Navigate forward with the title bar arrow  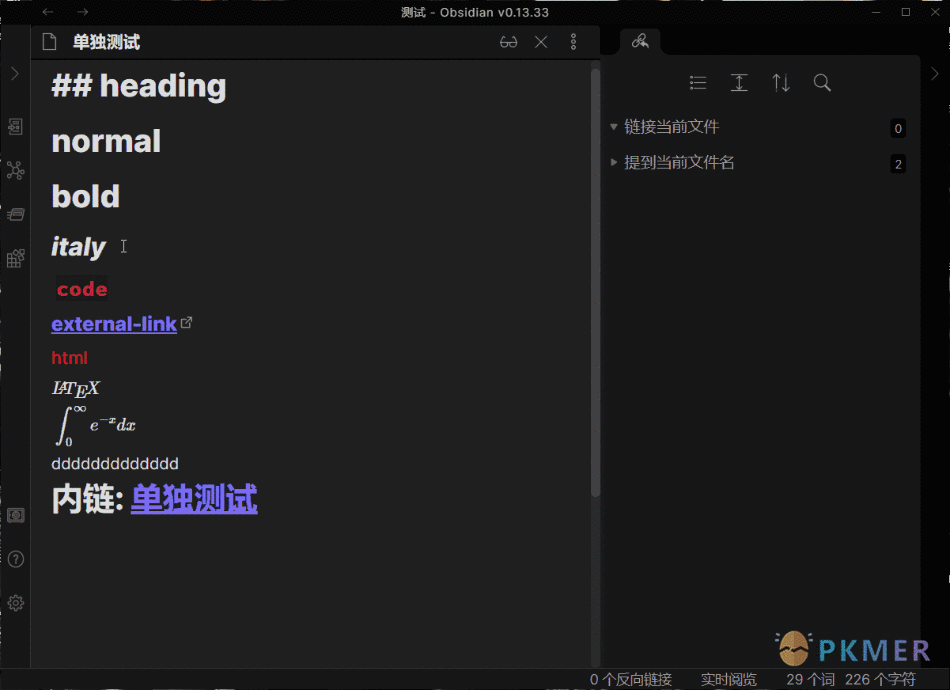82,12
